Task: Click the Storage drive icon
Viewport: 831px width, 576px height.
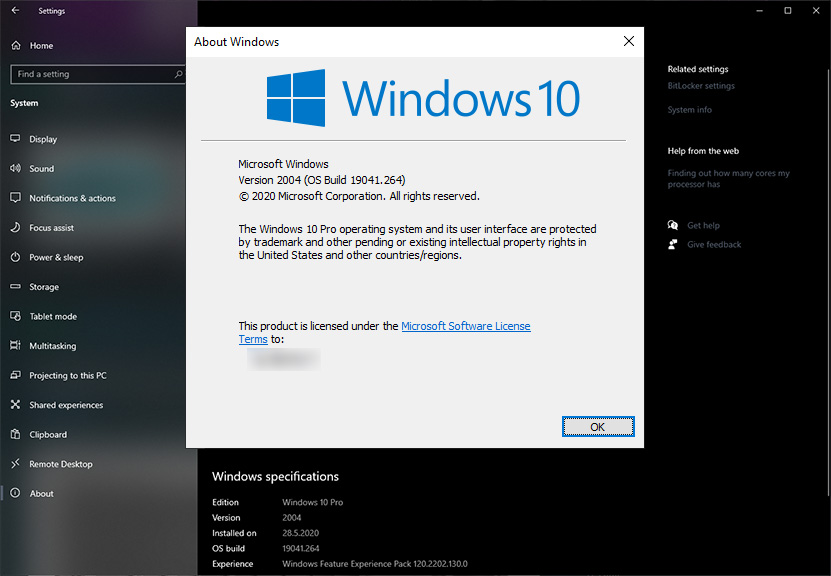Action: (x=15, y=287)
